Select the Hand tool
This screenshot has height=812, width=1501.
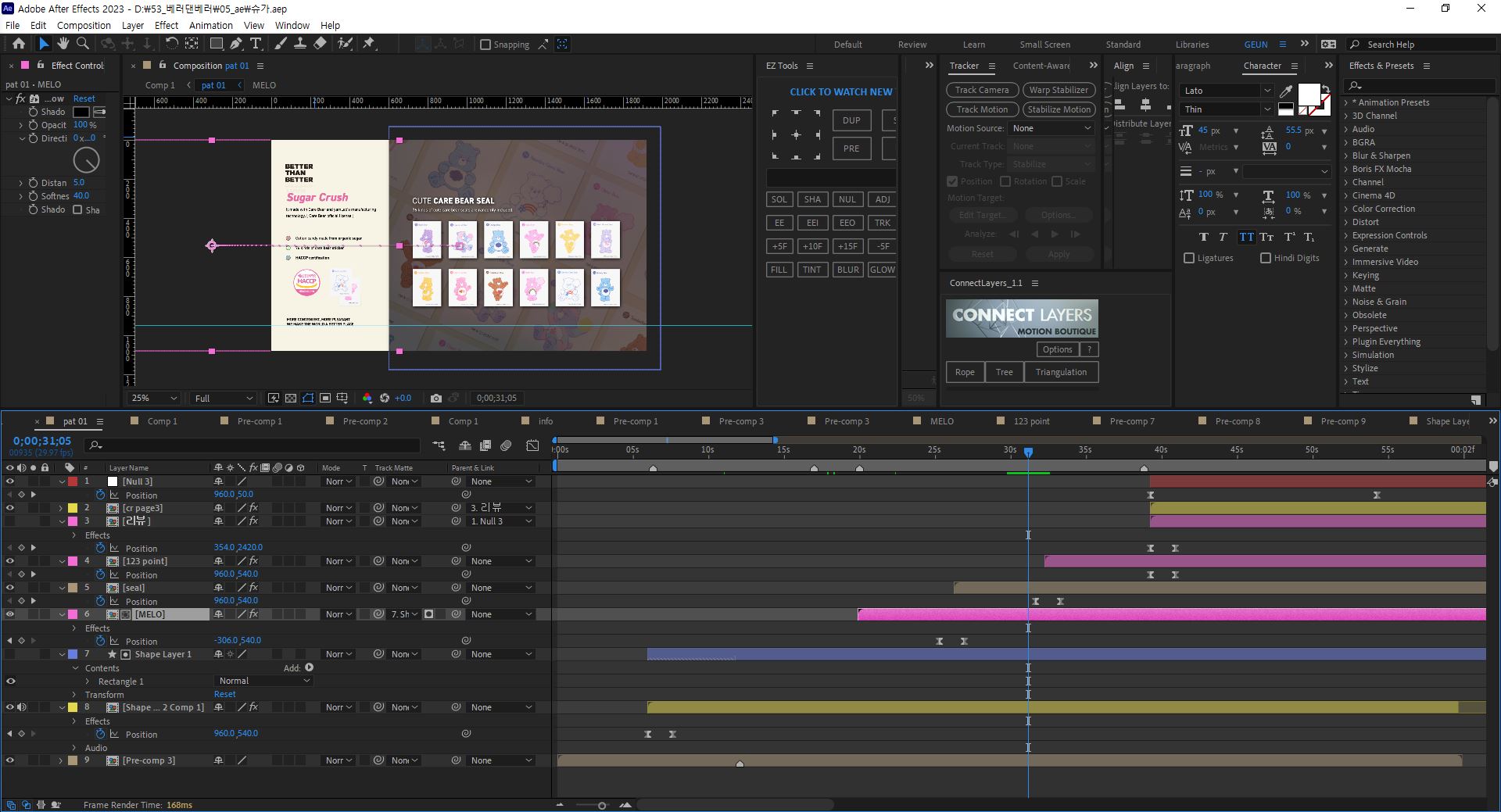coord(63,44)
